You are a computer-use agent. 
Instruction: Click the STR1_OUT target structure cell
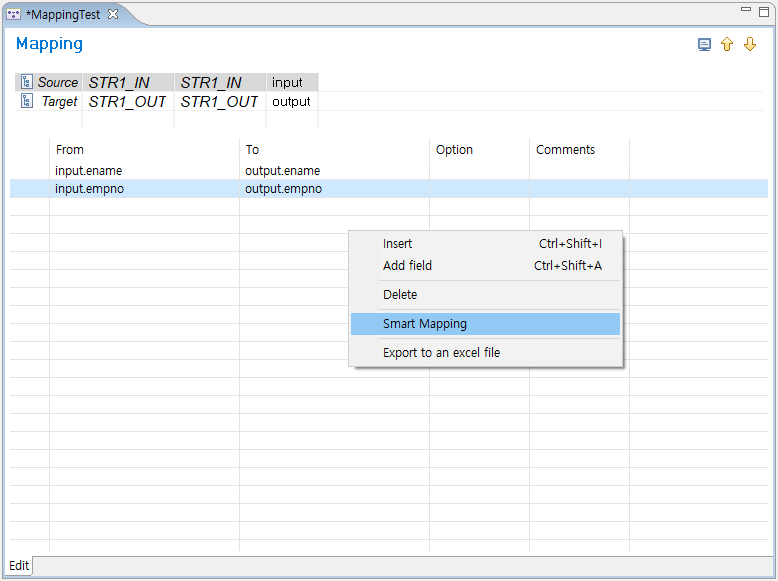click(127, 101)
